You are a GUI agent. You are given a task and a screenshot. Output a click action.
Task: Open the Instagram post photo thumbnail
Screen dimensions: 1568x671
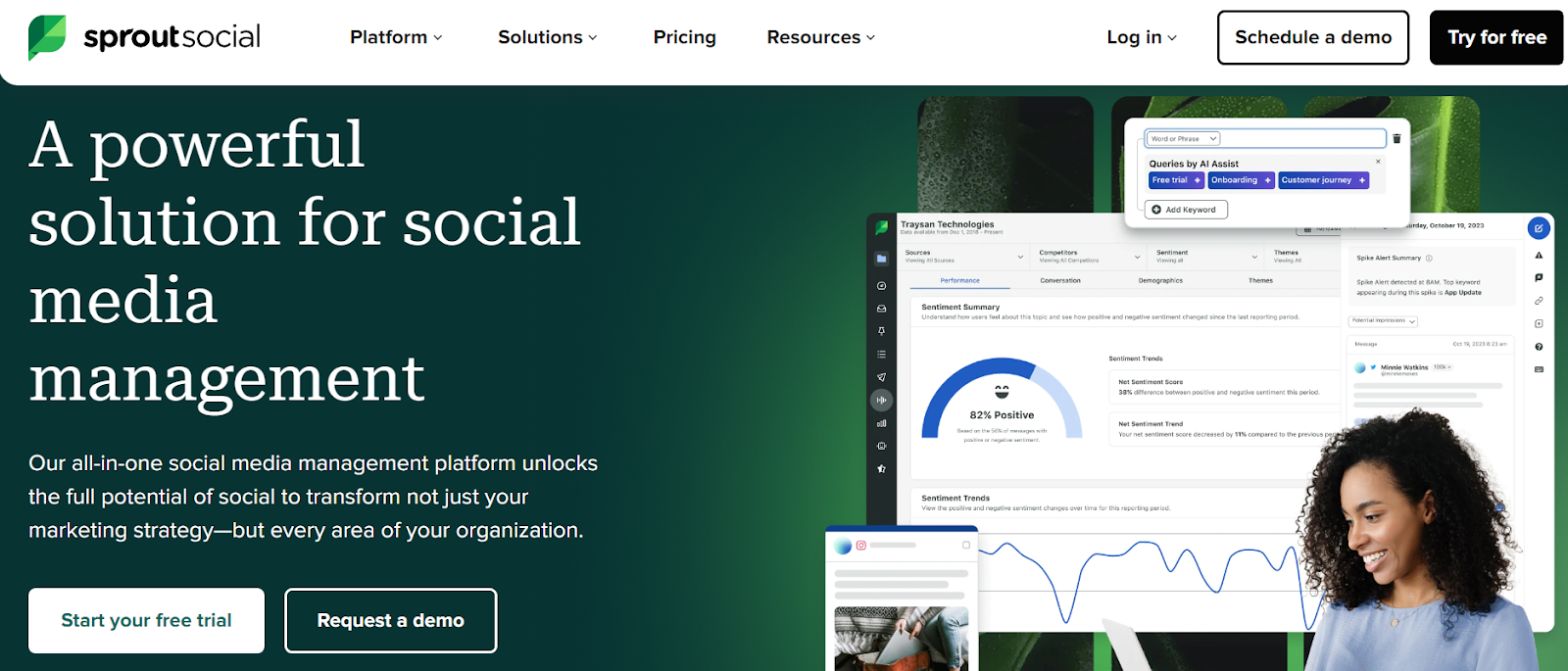point(902,638)
